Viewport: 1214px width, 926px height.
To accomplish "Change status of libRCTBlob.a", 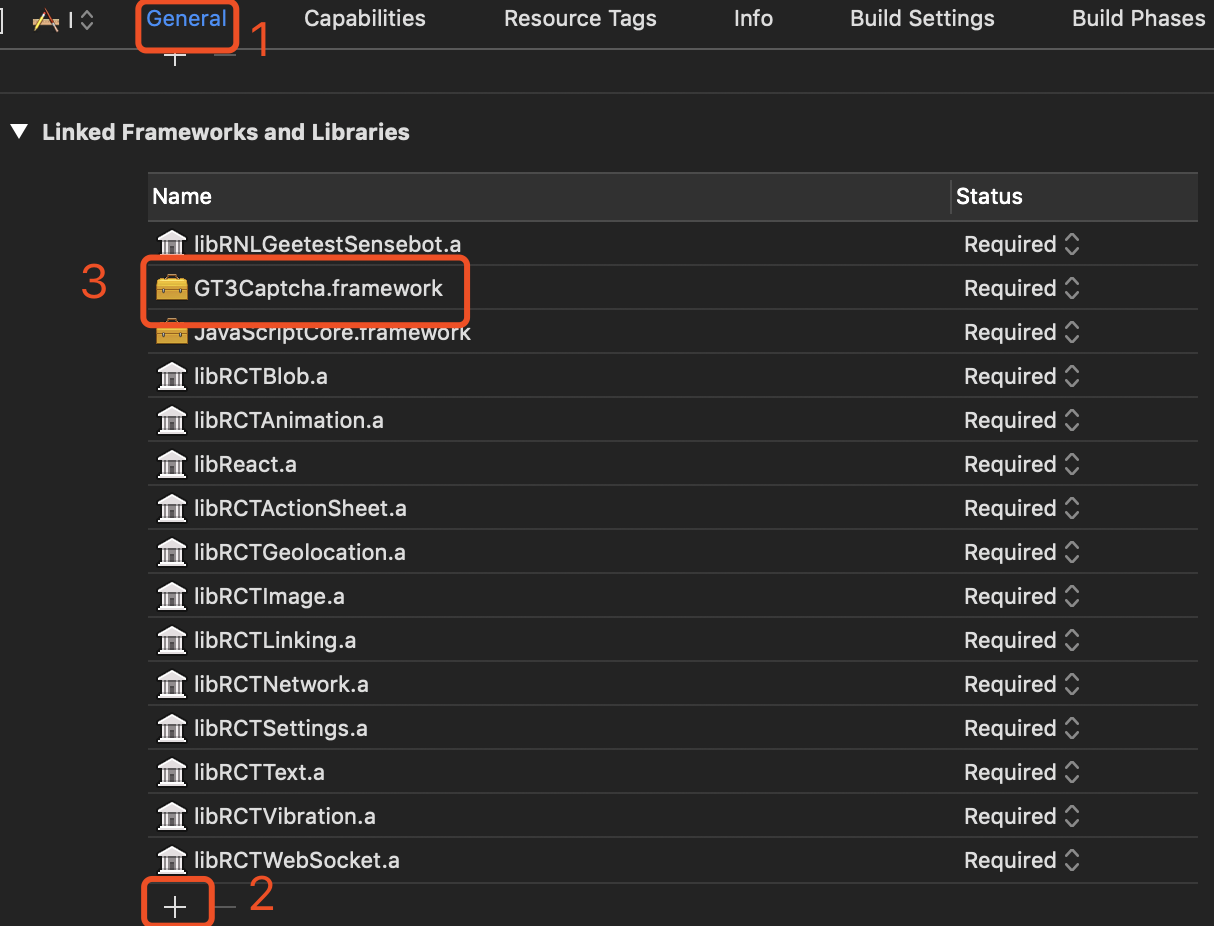I will [1022, 376].
